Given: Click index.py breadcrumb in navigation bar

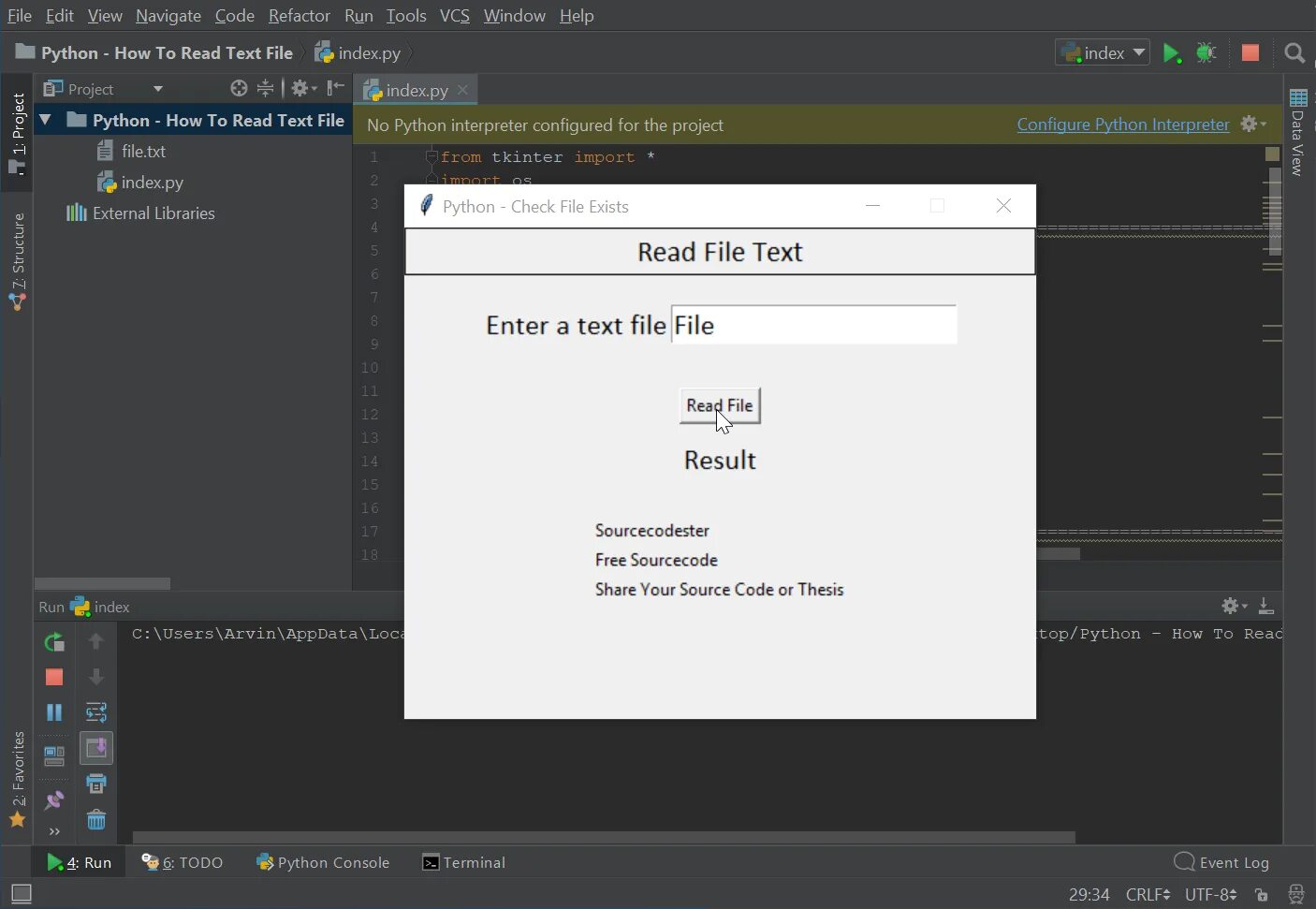Looking at the screenshot, I should 358,53.
